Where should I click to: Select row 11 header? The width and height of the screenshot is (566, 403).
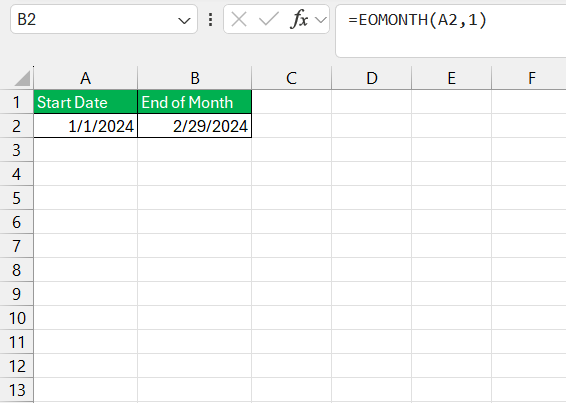pos(17,342)
